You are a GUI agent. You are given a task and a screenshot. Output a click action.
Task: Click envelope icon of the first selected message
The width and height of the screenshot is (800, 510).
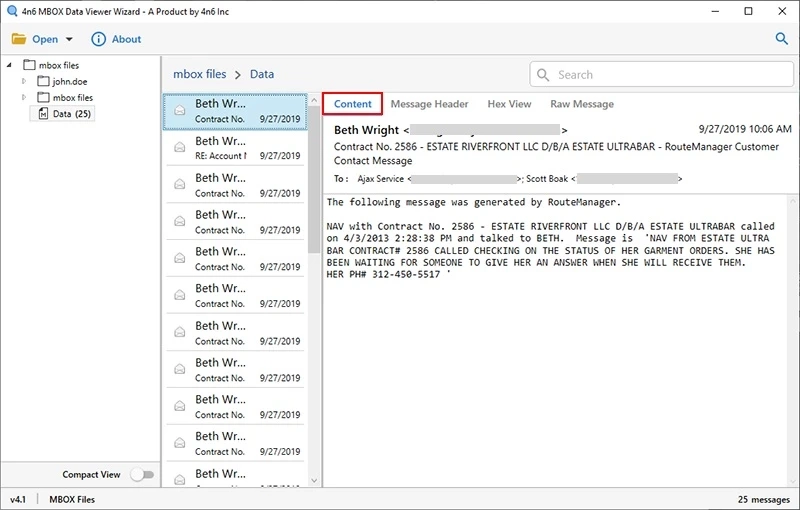tap(180, 110)
